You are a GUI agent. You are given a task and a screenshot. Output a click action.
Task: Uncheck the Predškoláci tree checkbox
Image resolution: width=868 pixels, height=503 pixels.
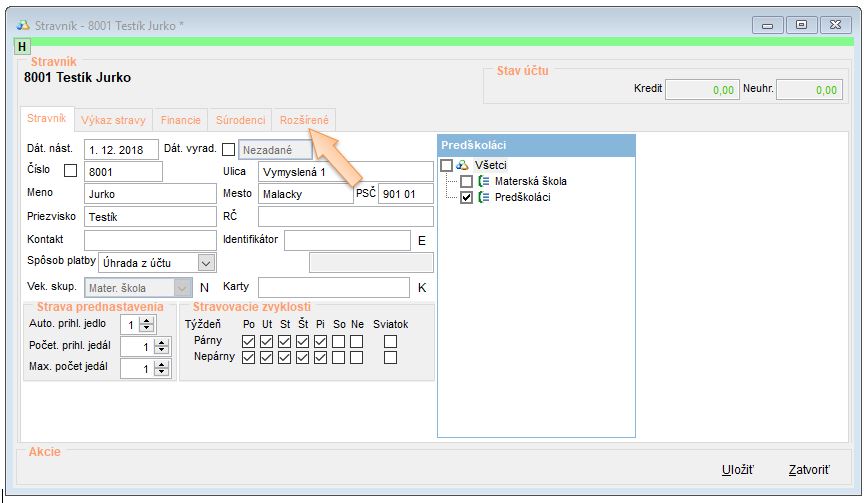point(467,197)
